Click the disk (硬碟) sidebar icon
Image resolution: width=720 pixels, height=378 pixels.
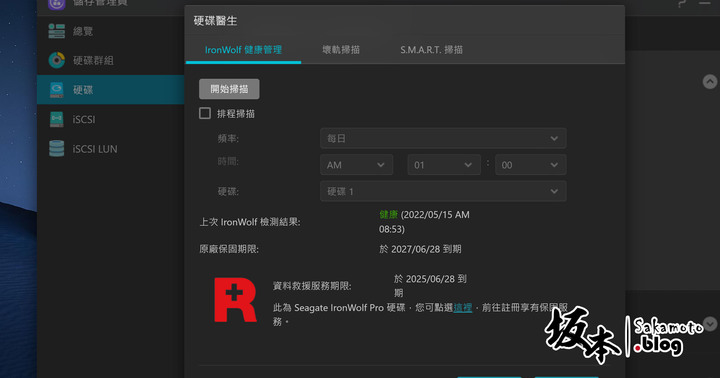[x=56, y=90]
